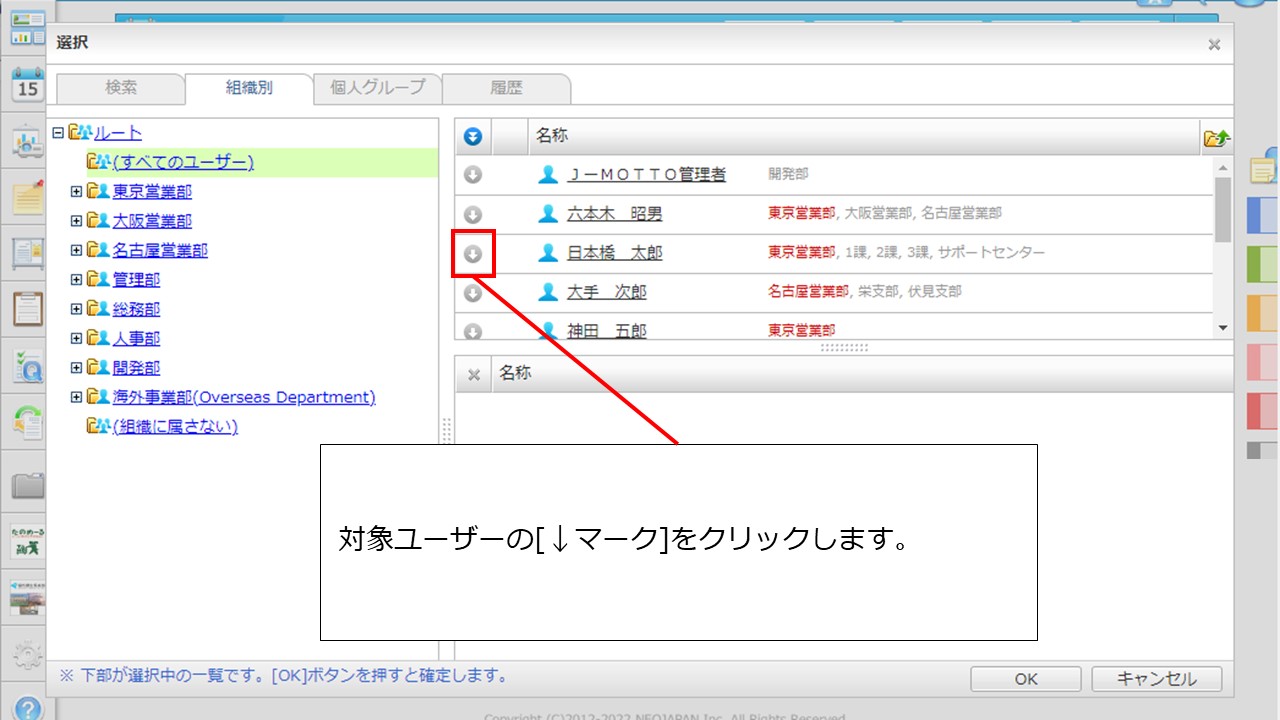Click the down-arrow icon beside 日本橋 太郎
Screen dimensions: 1280x720
coord(473,254)
